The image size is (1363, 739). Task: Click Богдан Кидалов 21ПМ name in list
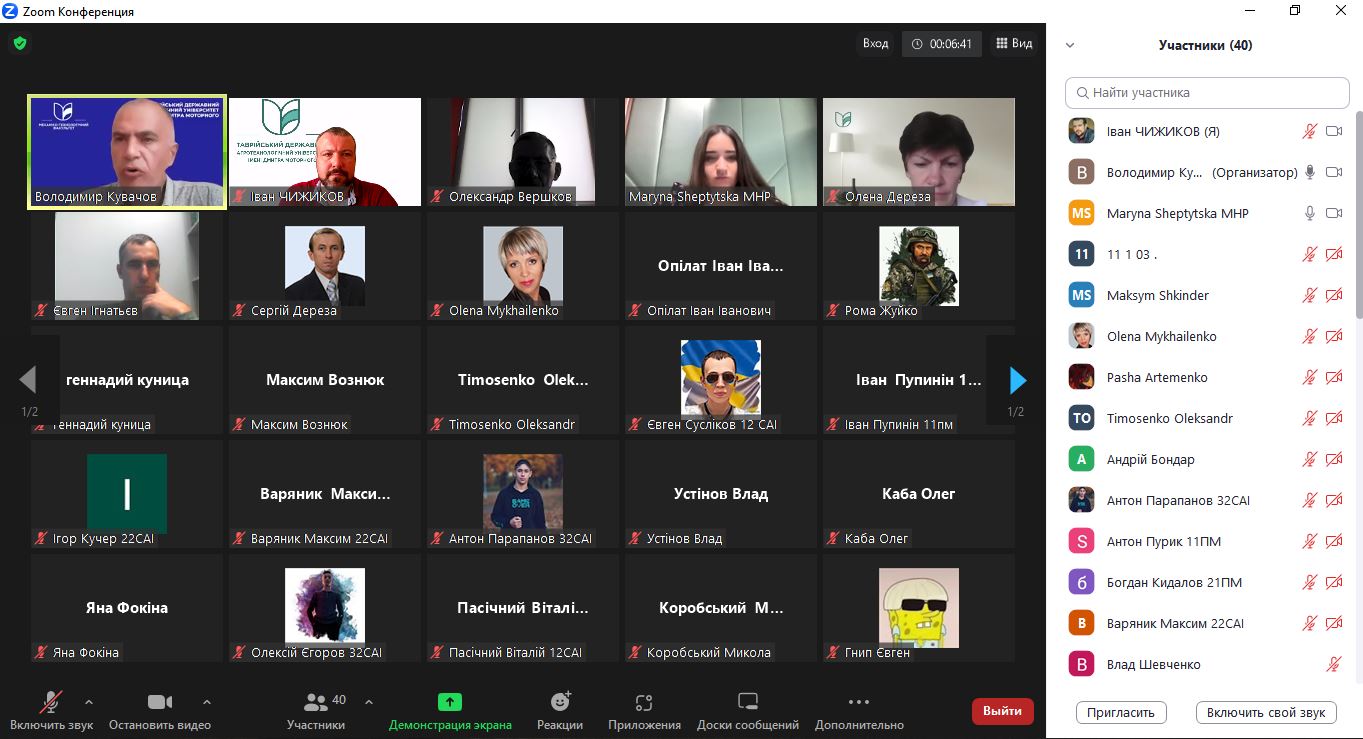1175,582
